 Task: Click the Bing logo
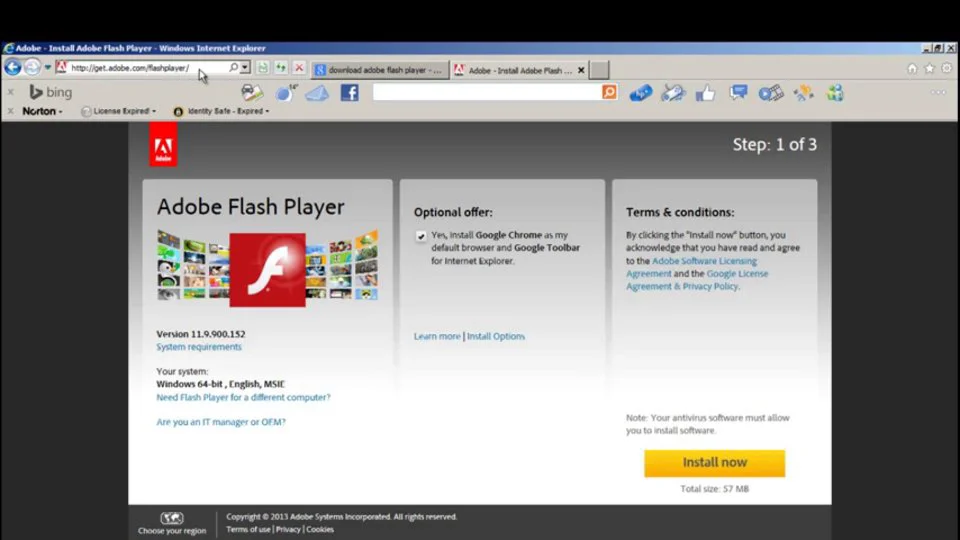coord(51,92)
